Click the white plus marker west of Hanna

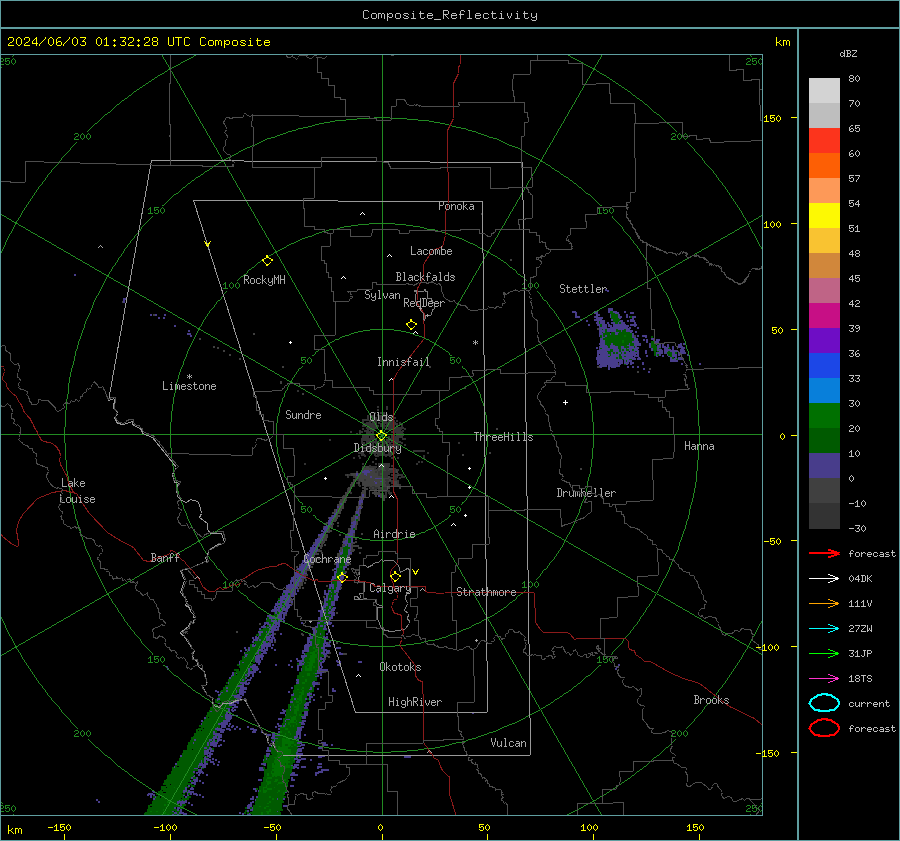click(565, 402)
